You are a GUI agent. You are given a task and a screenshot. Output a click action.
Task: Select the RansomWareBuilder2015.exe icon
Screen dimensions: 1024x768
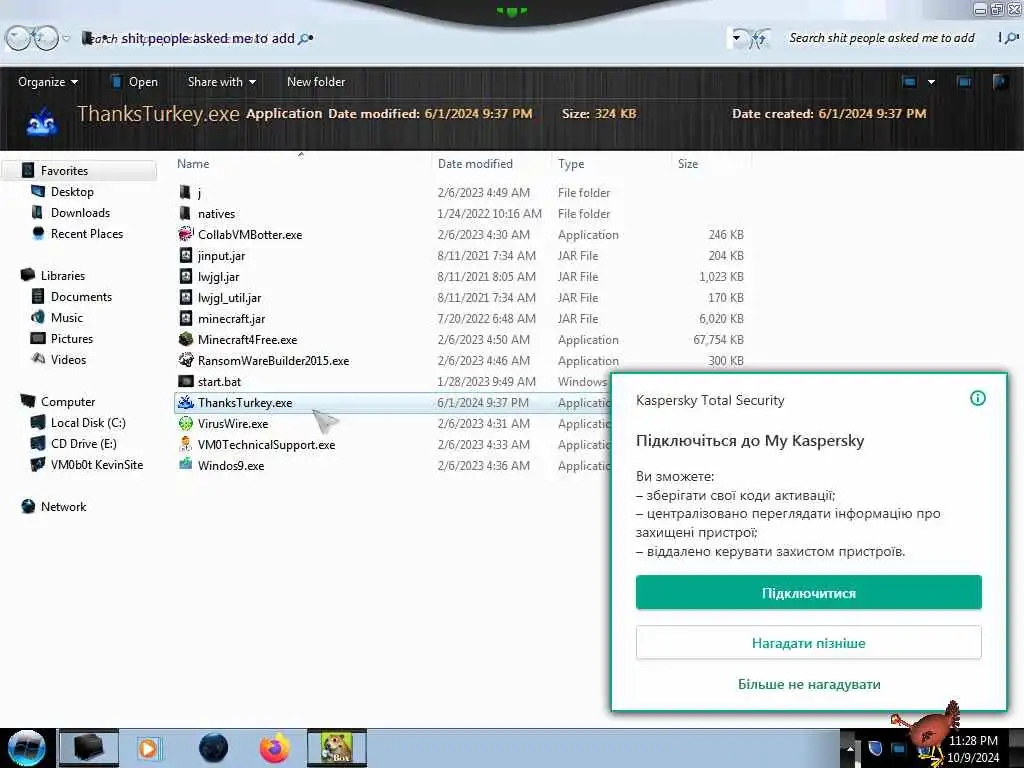click(186, 360)
